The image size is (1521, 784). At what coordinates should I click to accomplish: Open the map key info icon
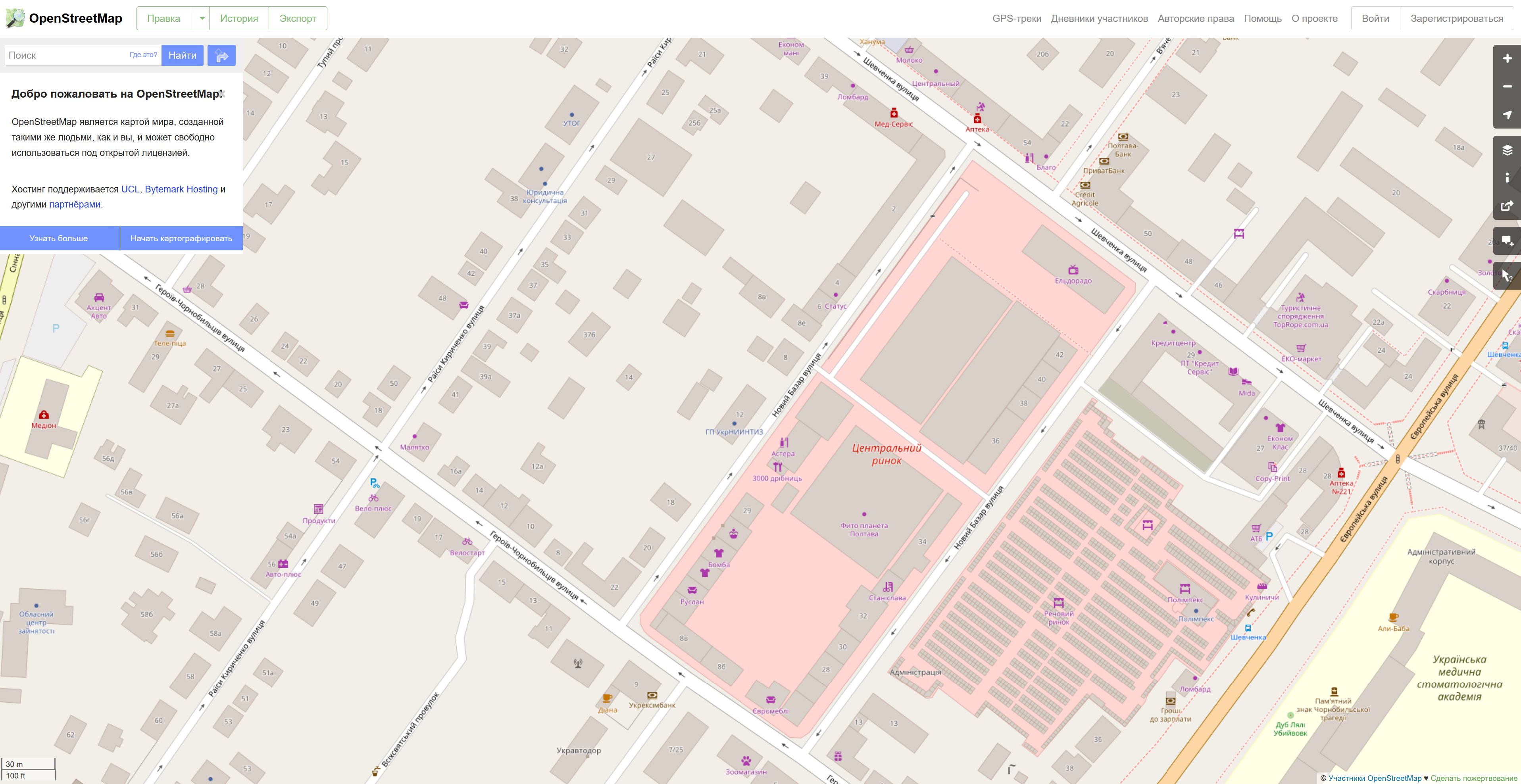(x=1507, y=178)
